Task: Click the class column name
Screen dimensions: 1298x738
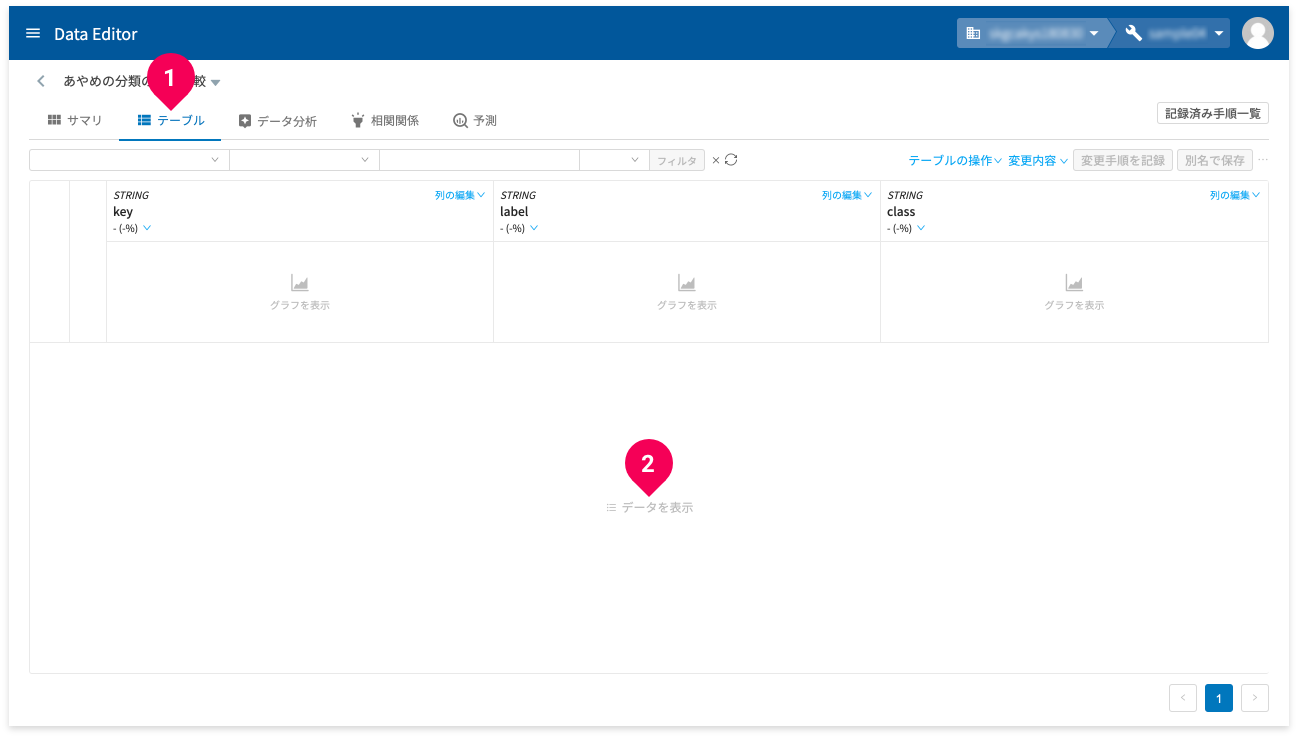Action: click(x=901, y=212)
